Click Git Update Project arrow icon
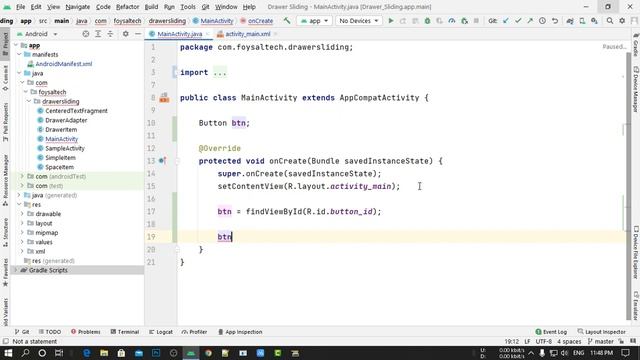This screenshot has height=360, width=640. click(x=506, y=20)
